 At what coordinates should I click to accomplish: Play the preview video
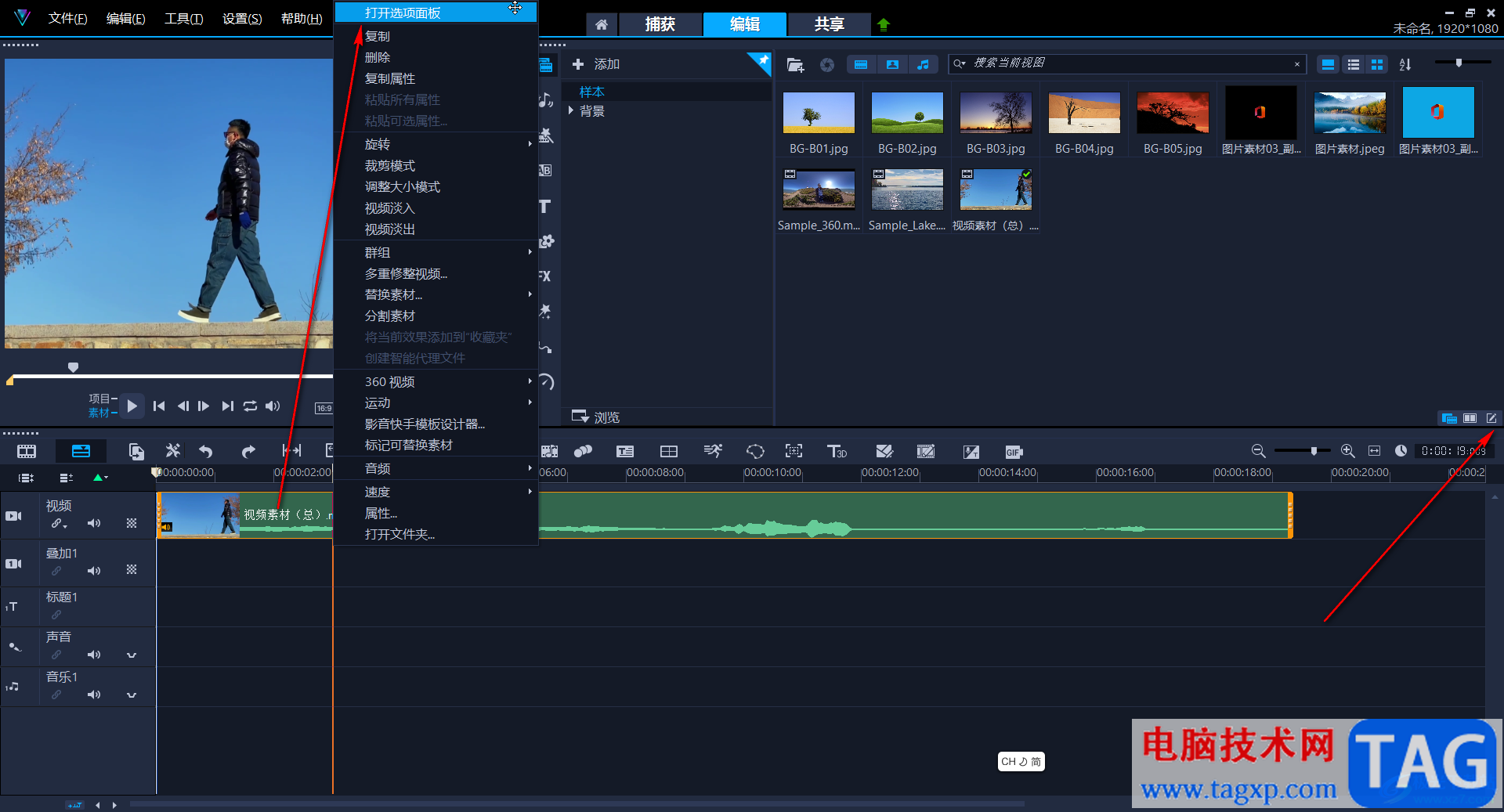pyautogui.click(x=132, y=406)
